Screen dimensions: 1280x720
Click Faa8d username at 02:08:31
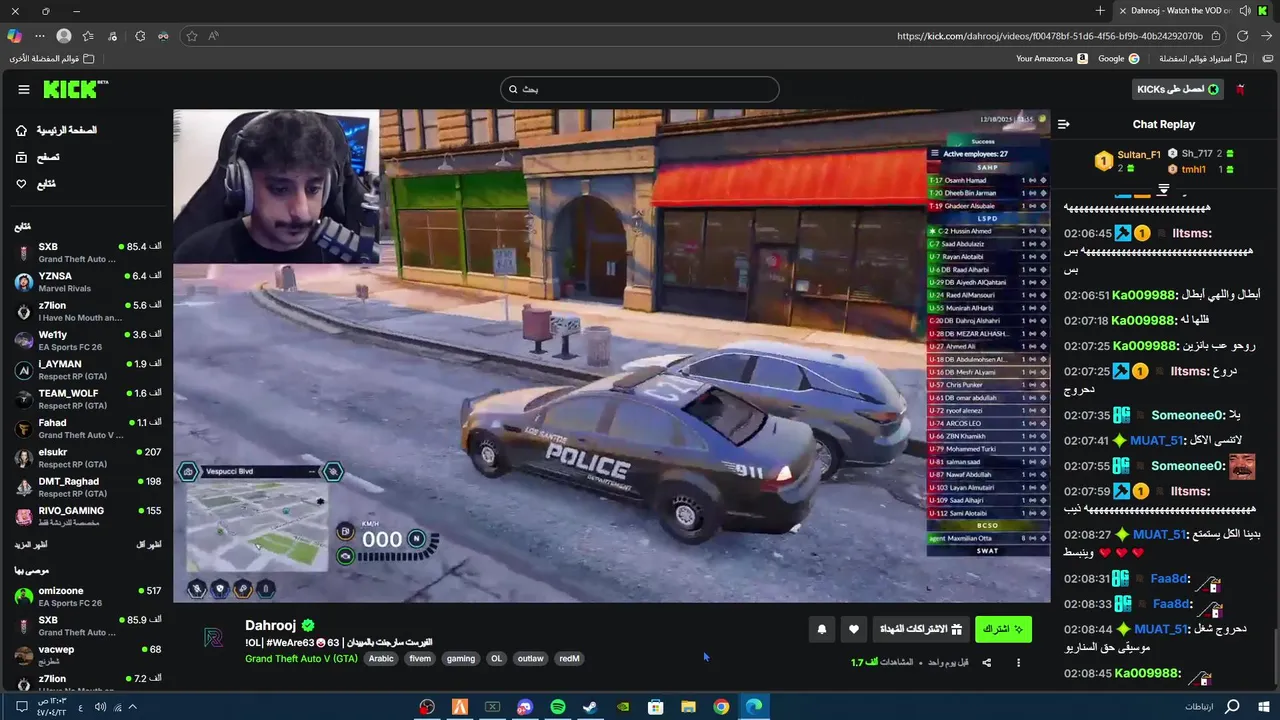coord(1171,579)
